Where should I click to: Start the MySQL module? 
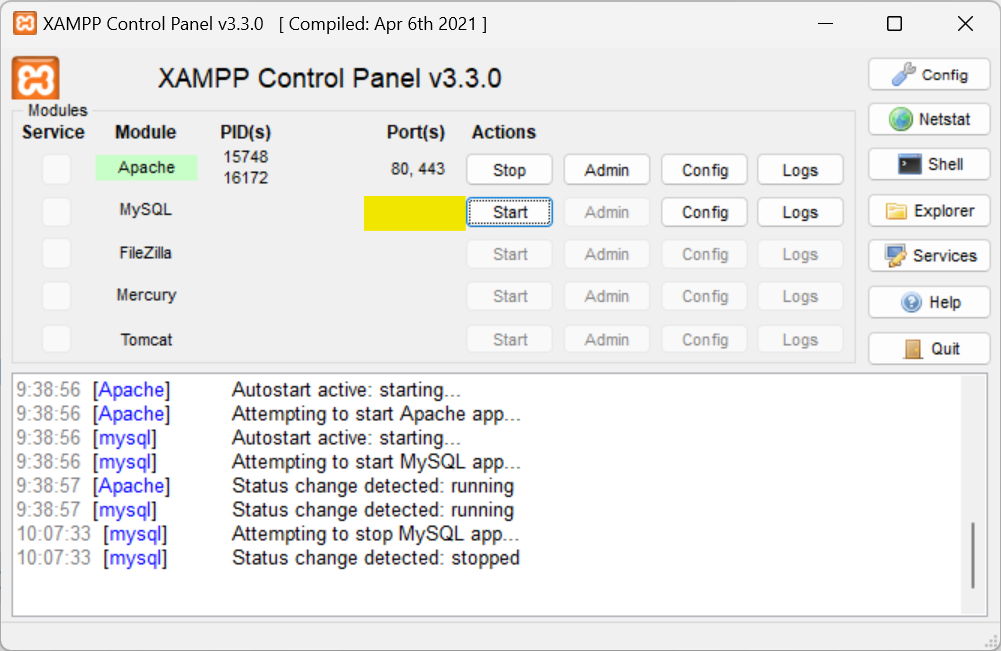point(509,212)
